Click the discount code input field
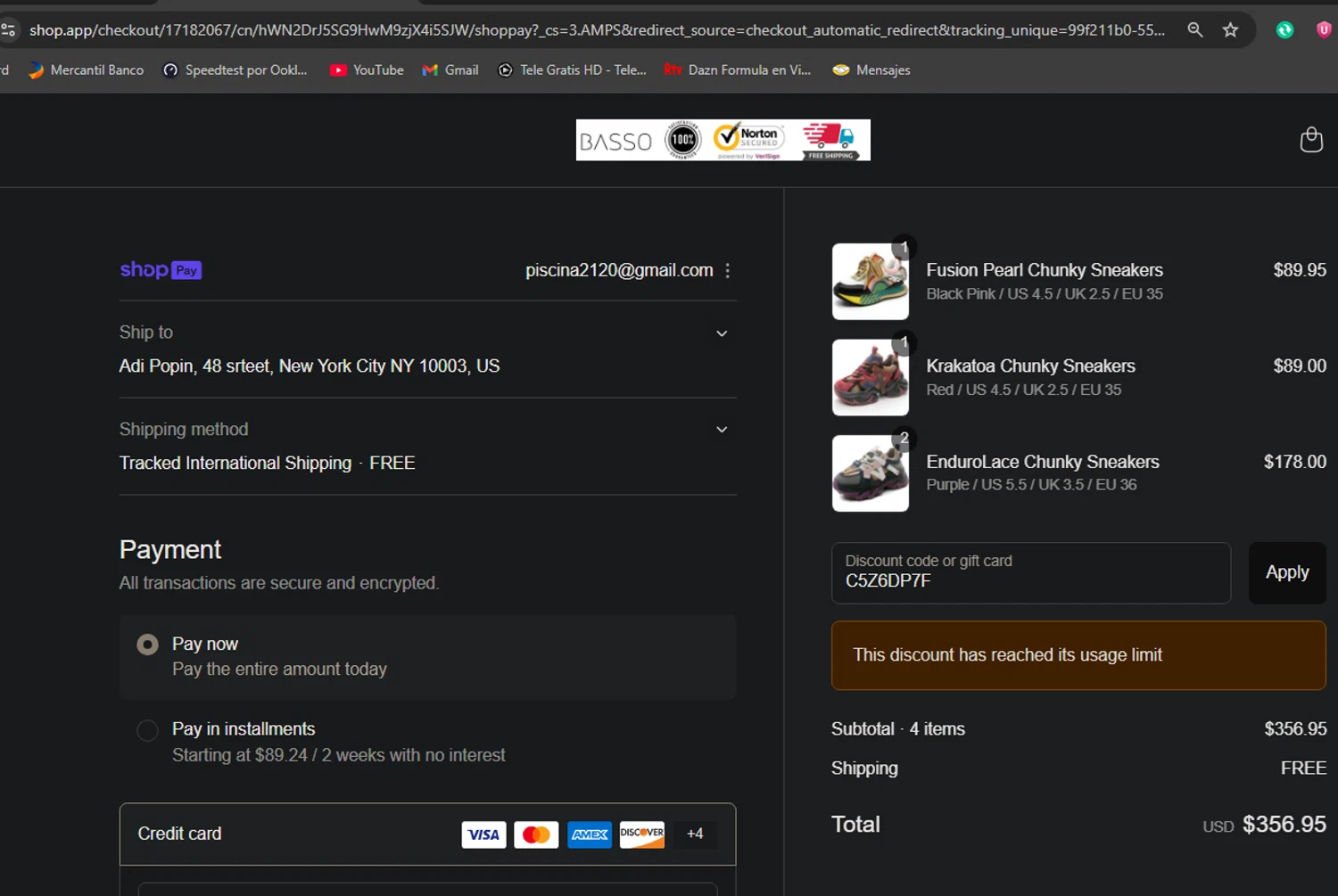The width and height of the screenshot is (1338, 896). click(1031, 572)
